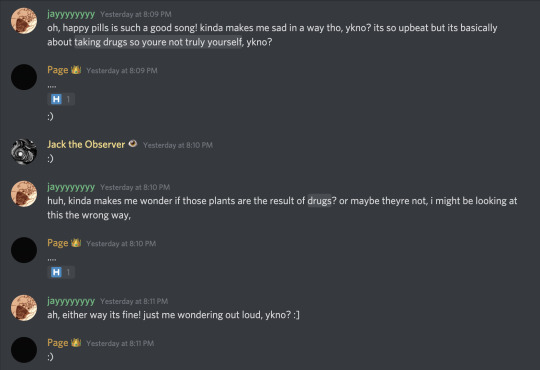
Task: Click the highlighted phrase taking drugs so youre not truly yourself
Action: pos(158,42)
